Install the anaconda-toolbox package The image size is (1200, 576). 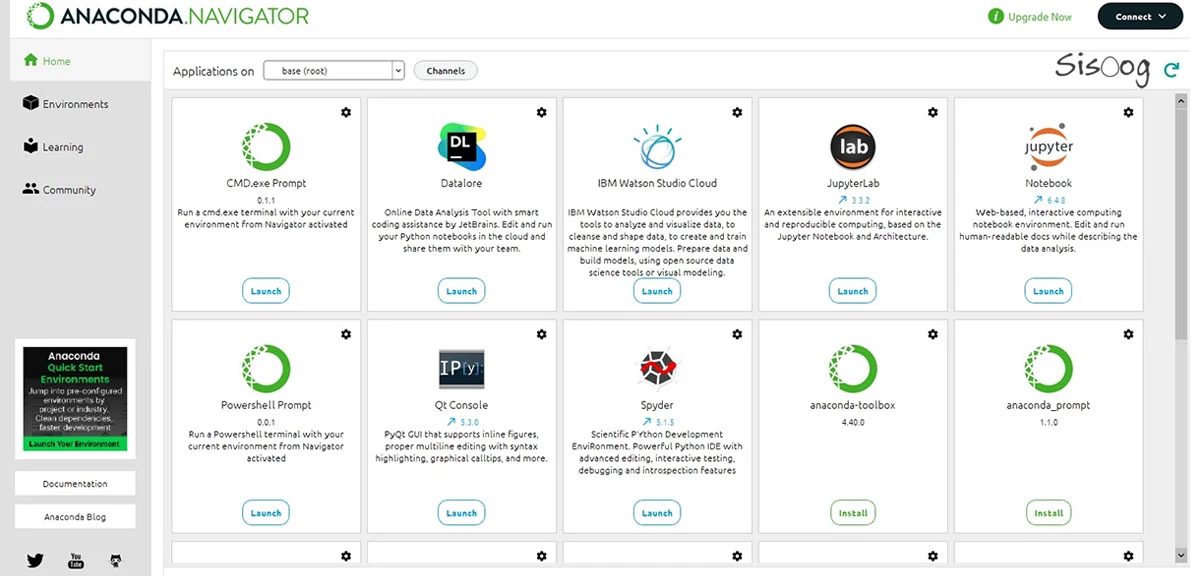(852, 513)
